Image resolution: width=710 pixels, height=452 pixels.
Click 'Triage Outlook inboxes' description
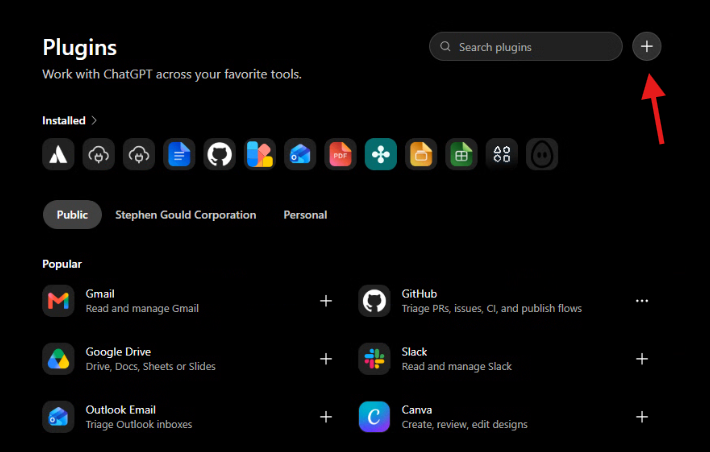pos(139,424)
